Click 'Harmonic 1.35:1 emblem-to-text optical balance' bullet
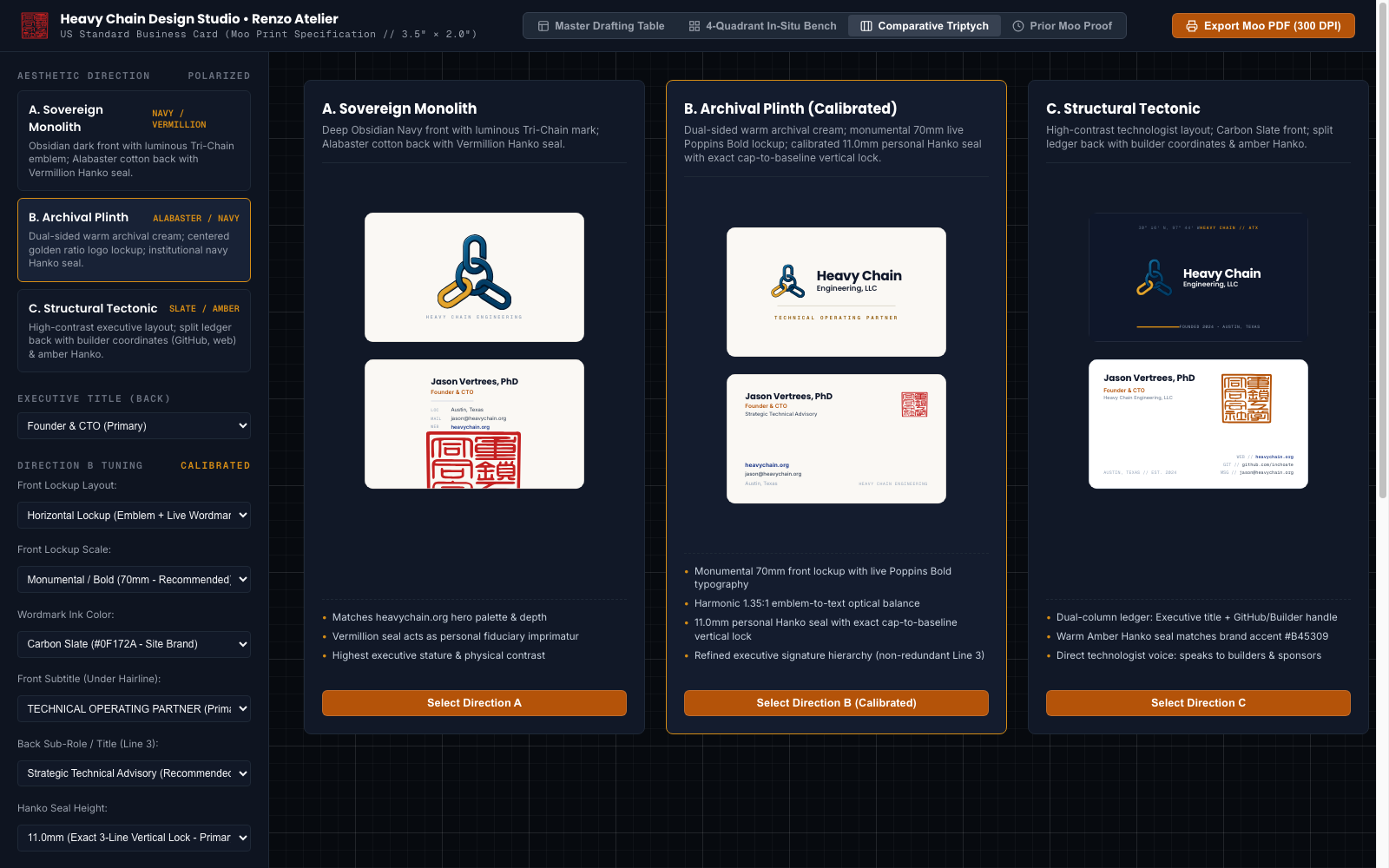 pos(806,603)
